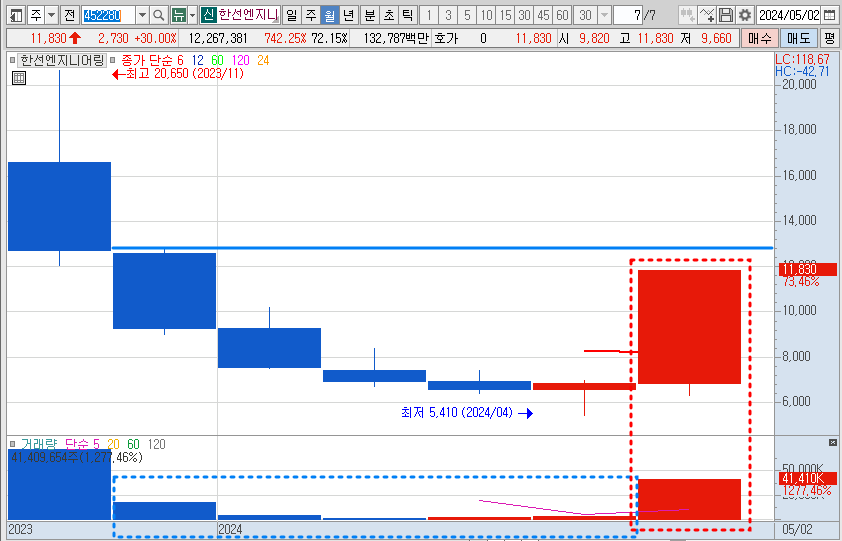Viewport: 842px width, 541px height.
Task: Open the 주 stock-type dropdown arrow
Action: 52,15
